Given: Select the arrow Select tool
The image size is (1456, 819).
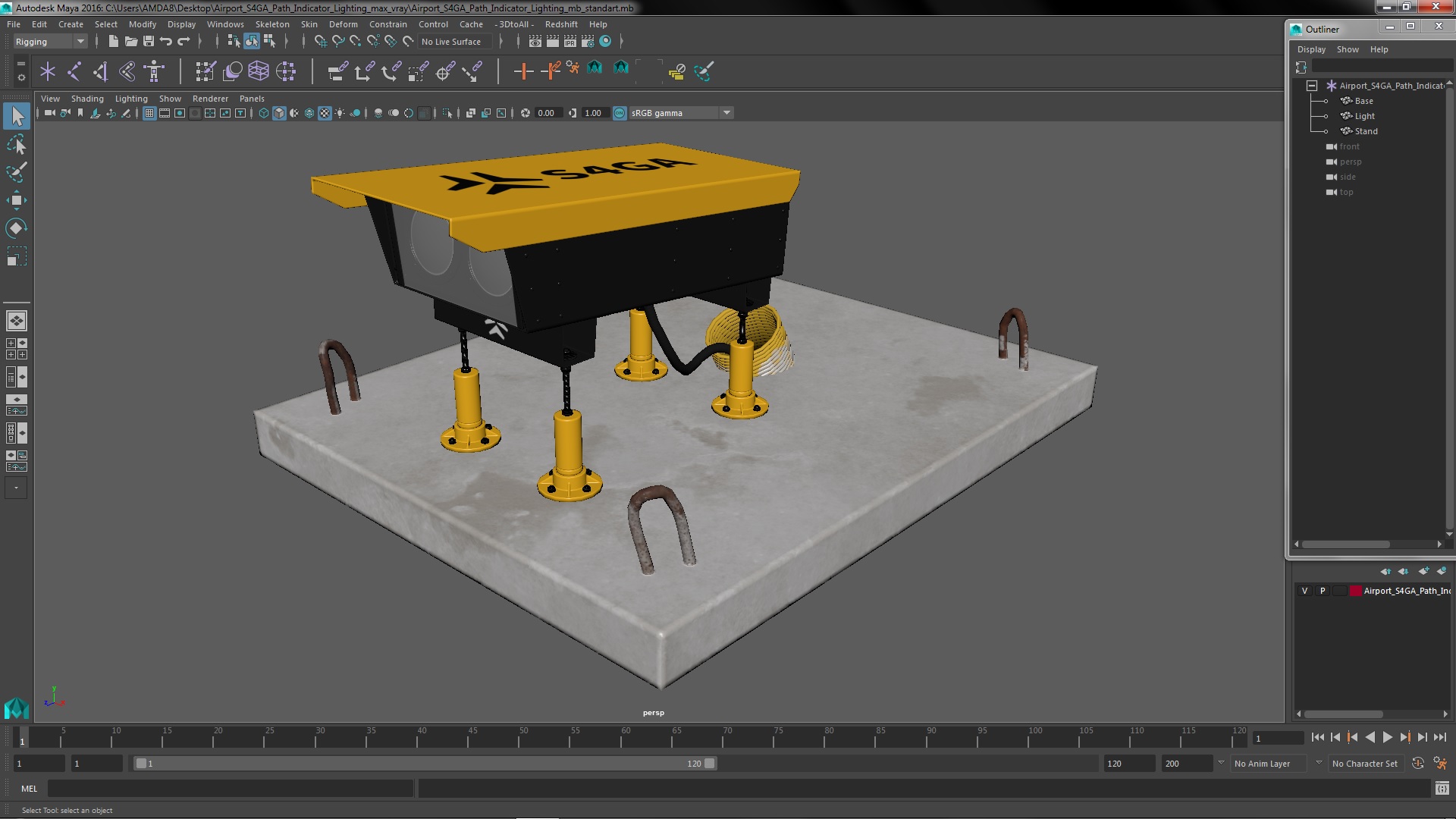Looking at the screenshot, I should pyautogui.click(x=17, y=116).
